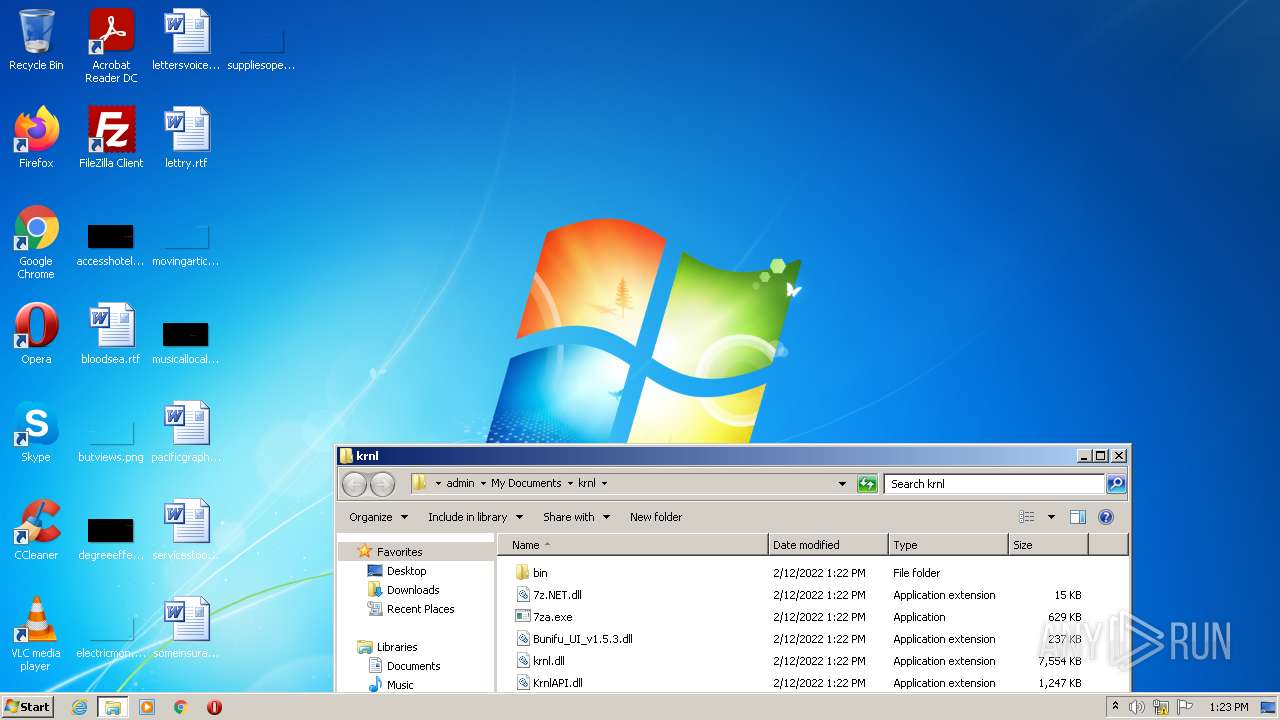Sort by Date modified column

(828, 545)
